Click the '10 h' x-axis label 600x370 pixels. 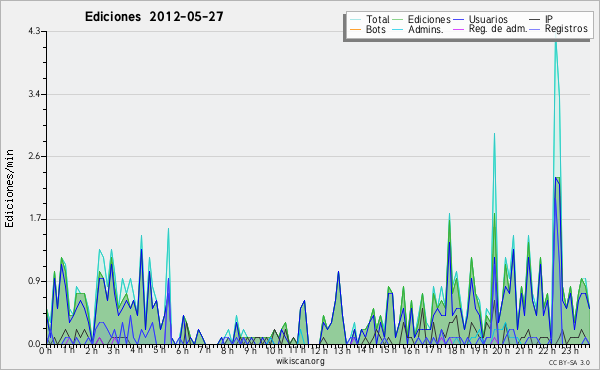point(274,350)
